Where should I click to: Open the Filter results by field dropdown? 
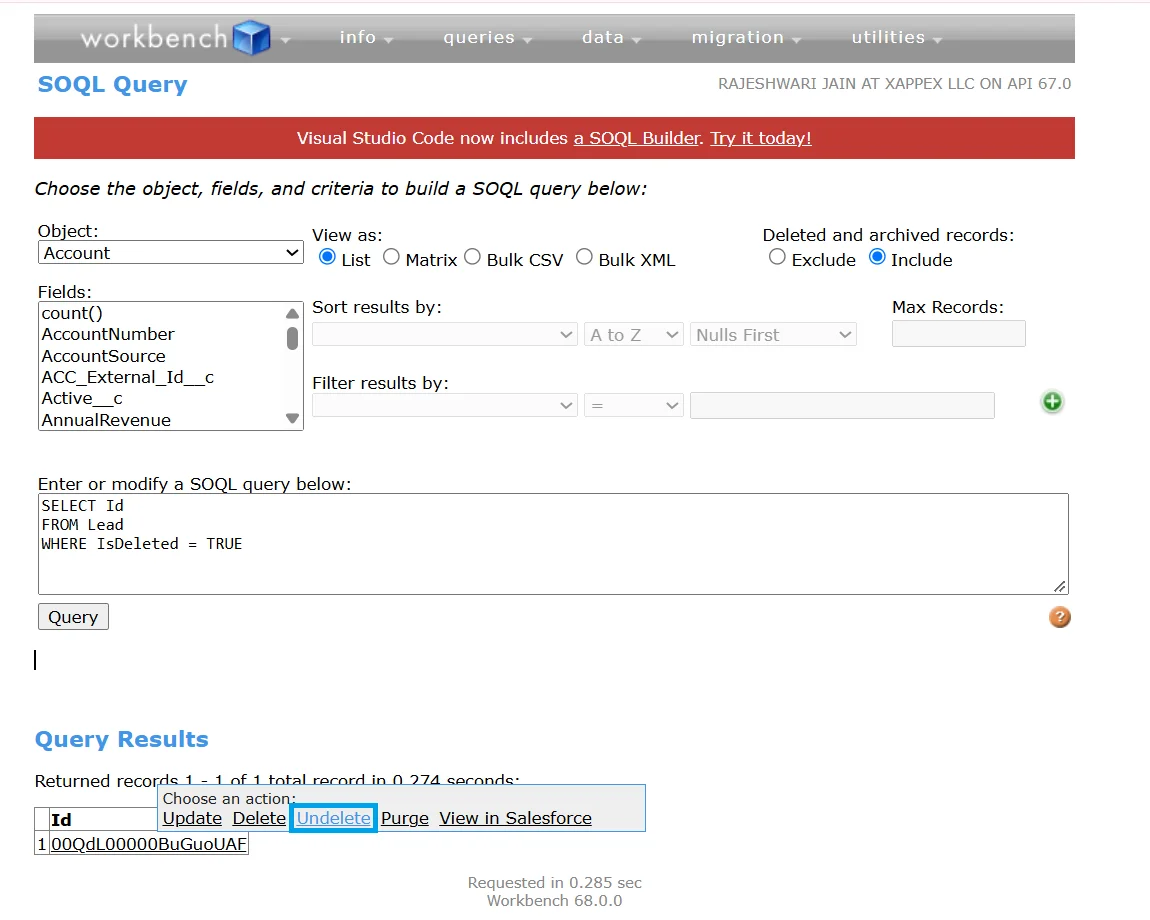click(444, 405)
